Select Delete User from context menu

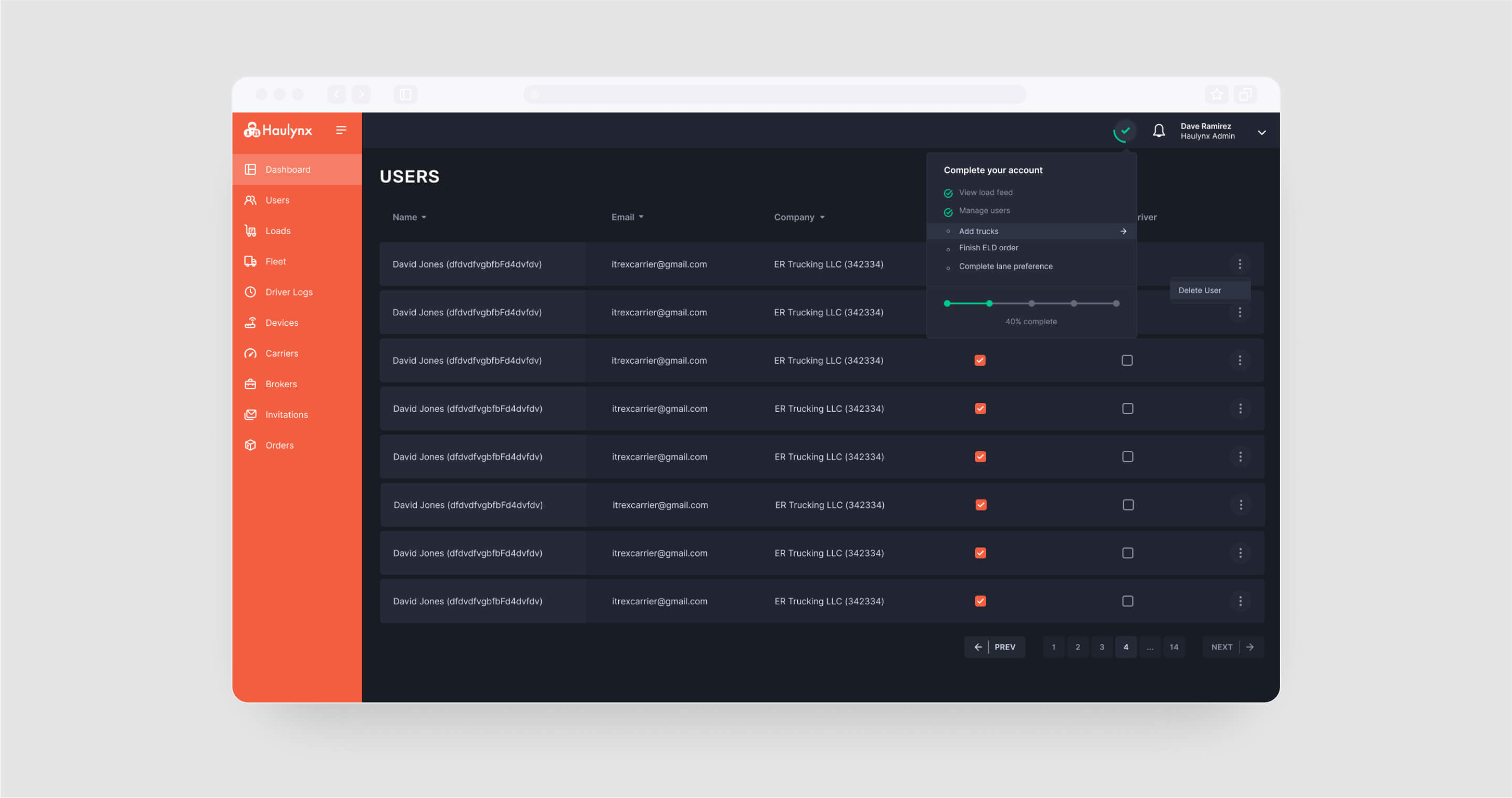point(1199,291)
